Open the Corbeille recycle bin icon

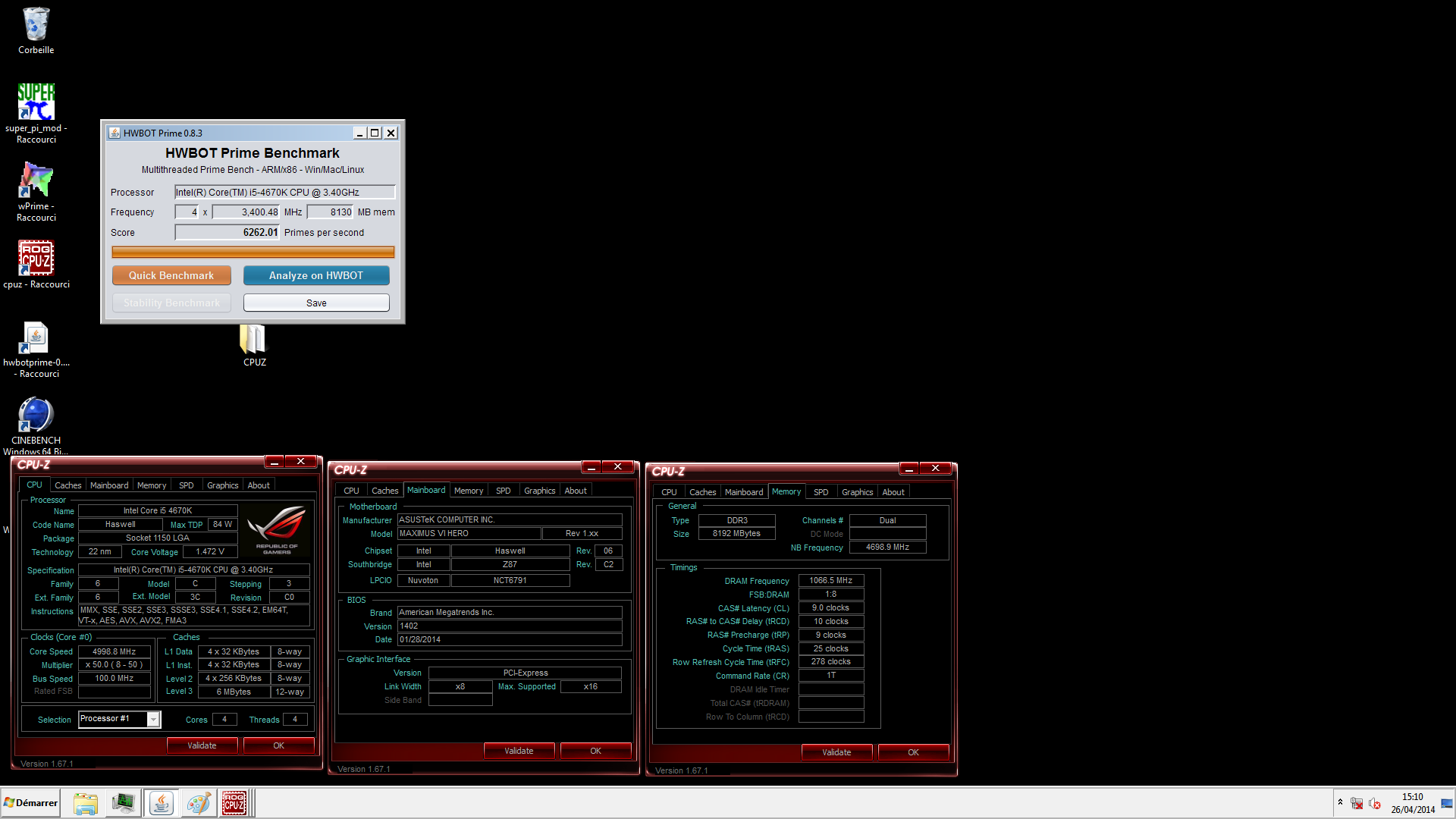[x=36, y=30]
